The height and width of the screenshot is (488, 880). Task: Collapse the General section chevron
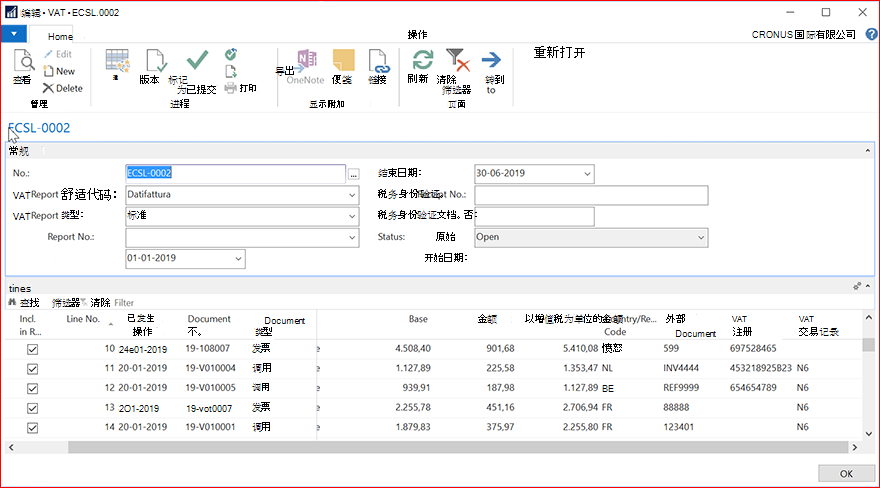point(868,150)
